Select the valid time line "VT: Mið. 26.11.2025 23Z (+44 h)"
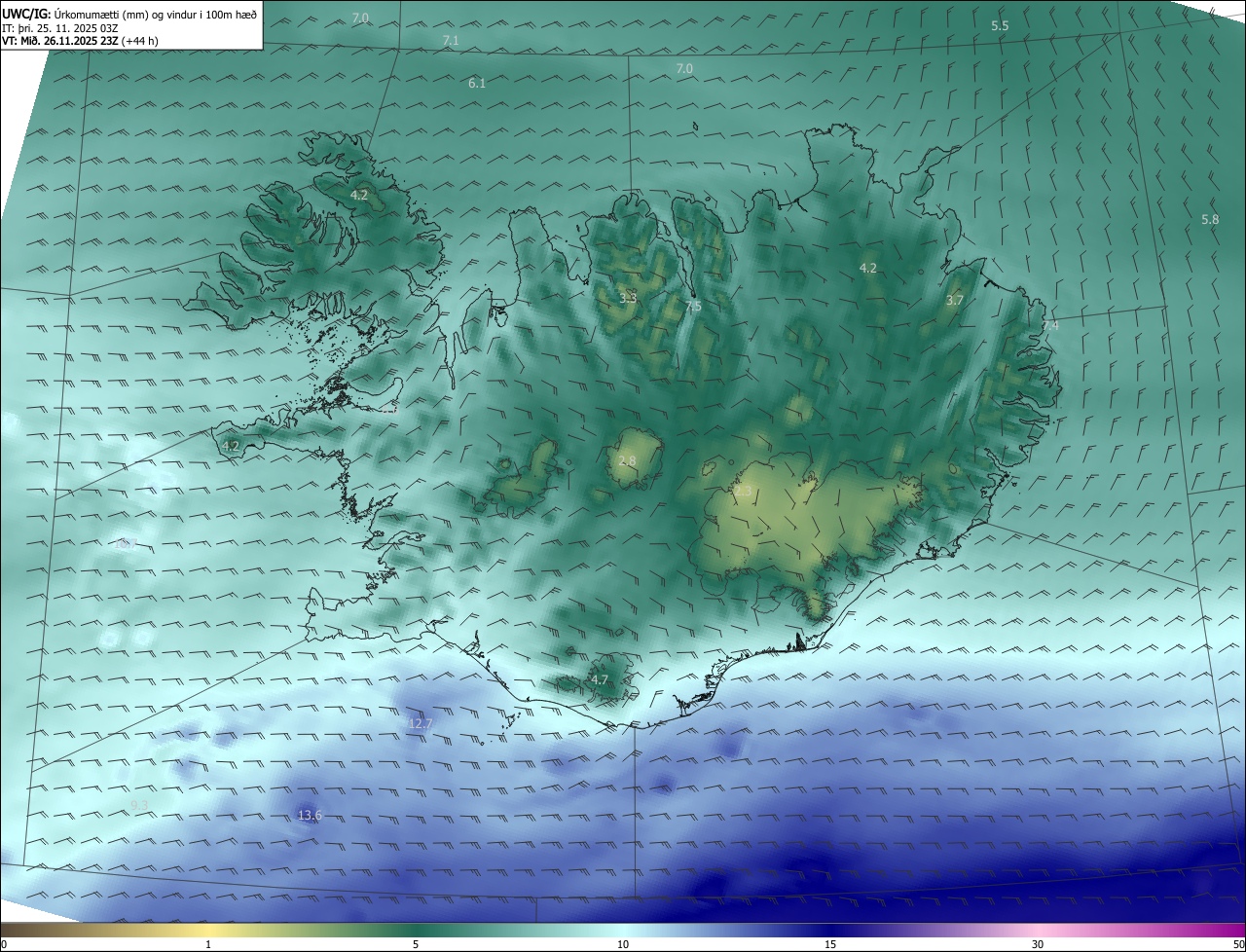 coord(81,41)
